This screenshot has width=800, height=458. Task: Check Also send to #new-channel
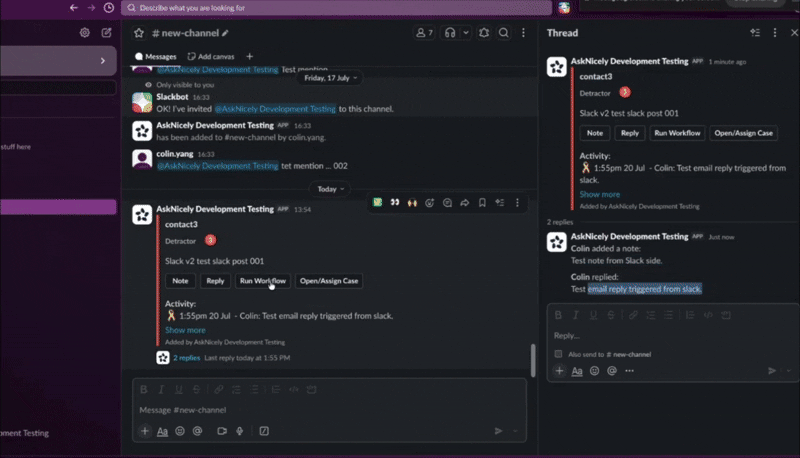[559, 354]
